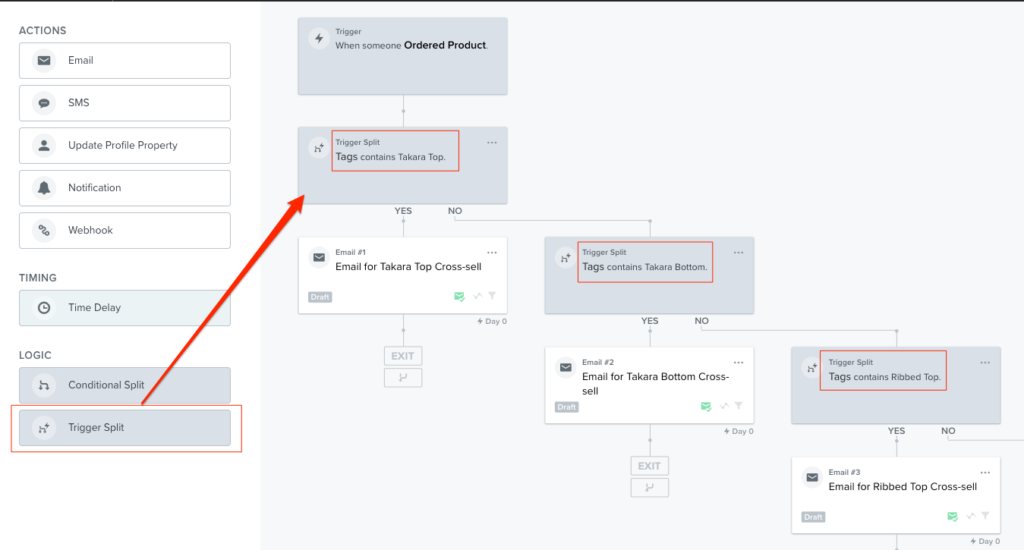This screenshot has width=1024, height=550.
Task: Open three-dot menu on Takara Top trigger split
Action: (492, 142)
